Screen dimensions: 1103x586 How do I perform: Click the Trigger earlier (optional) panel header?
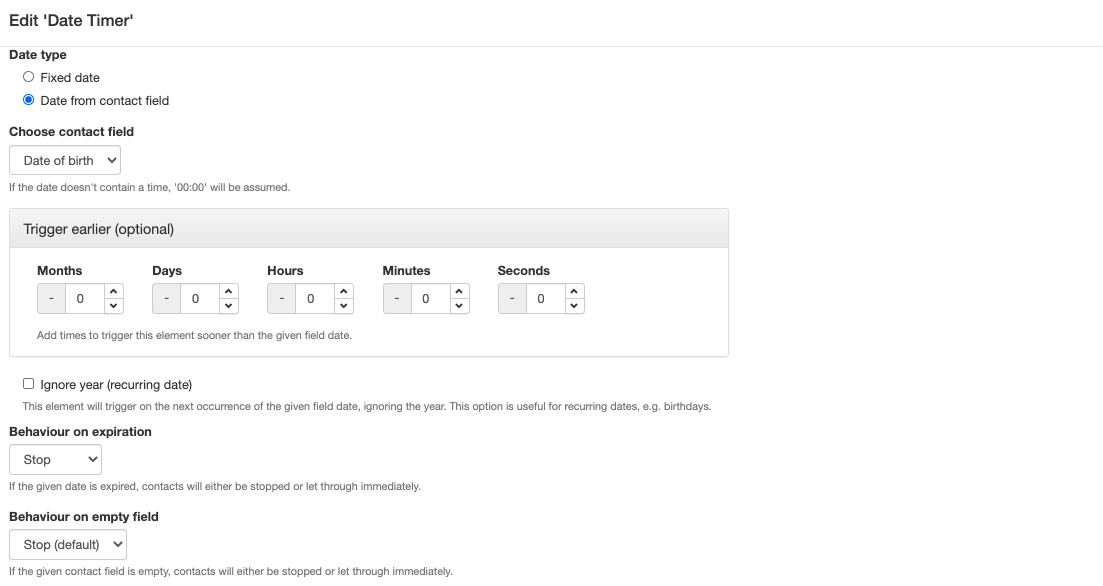pyautogui.click(x=369, y=229)
